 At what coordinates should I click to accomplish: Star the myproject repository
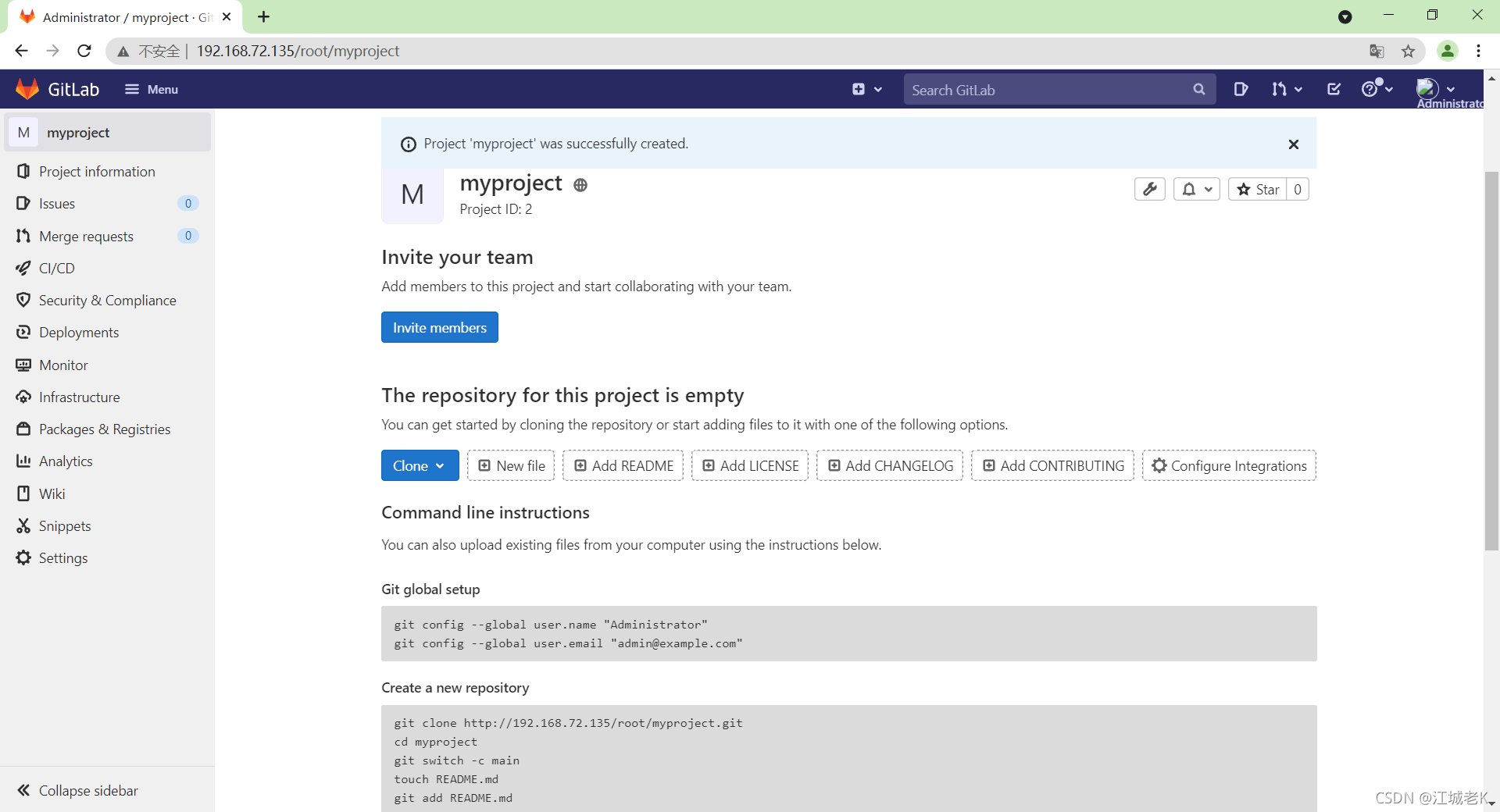click(x=1258, y=189)
